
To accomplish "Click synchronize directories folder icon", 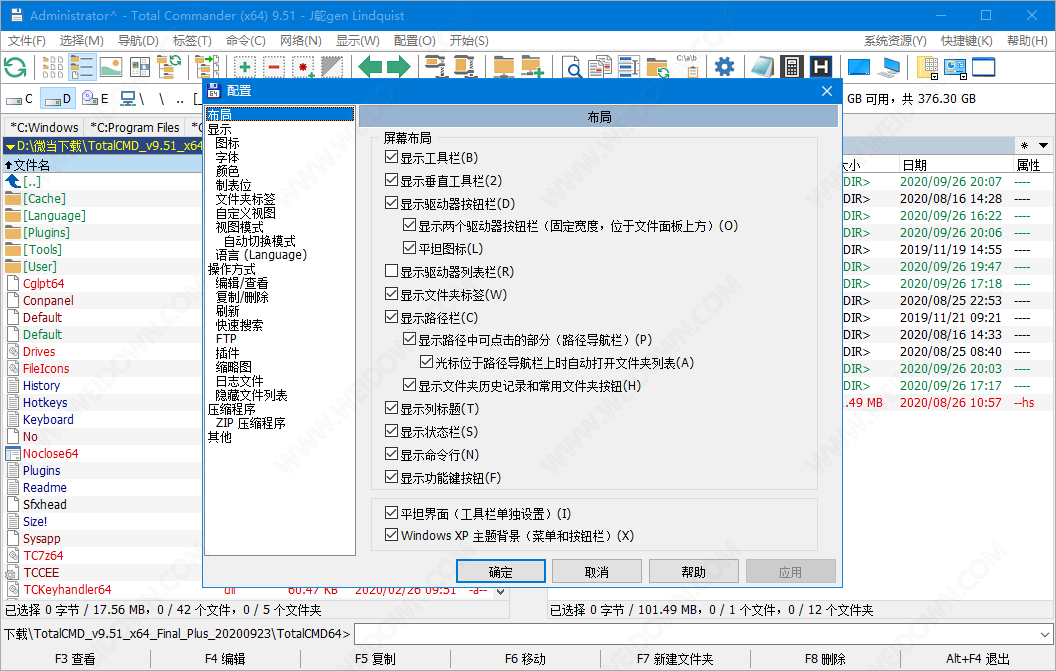I will click(657, 67).
